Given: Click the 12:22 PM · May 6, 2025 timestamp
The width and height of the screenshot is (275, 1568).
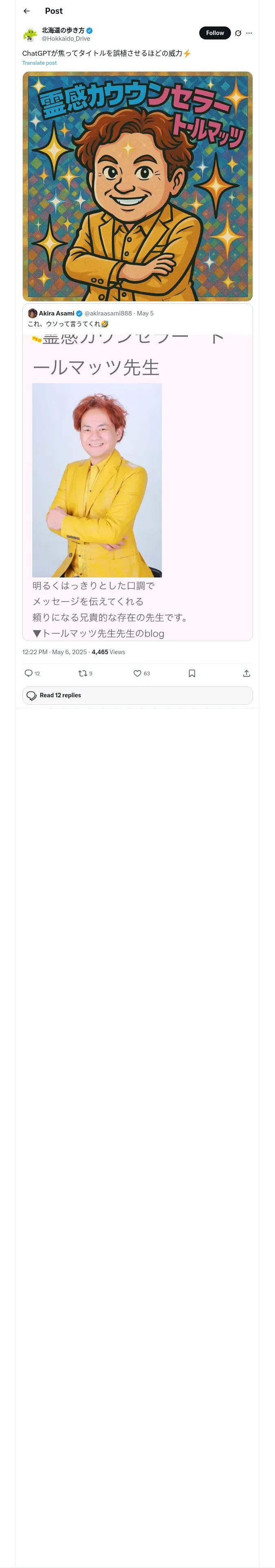Looking at the screenshot, I should point(54,652).
